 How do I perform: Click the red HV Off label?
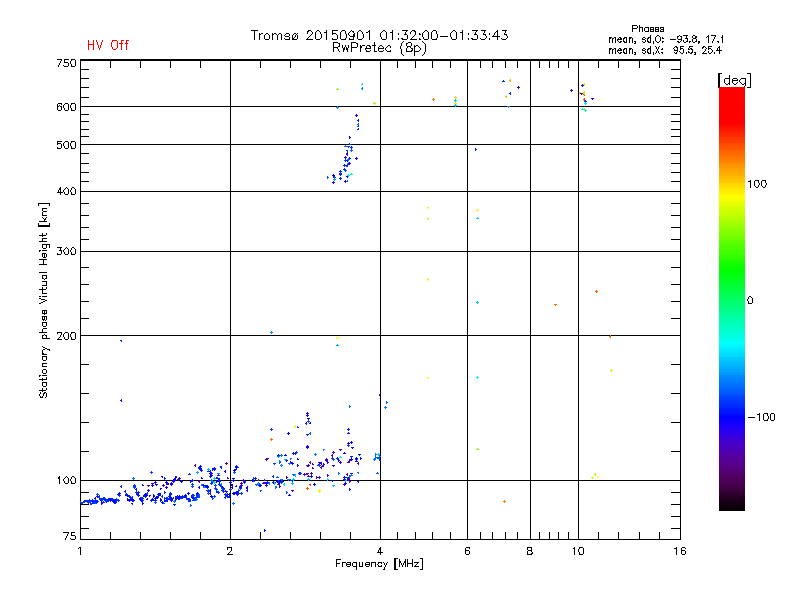(x=108, y=45)
